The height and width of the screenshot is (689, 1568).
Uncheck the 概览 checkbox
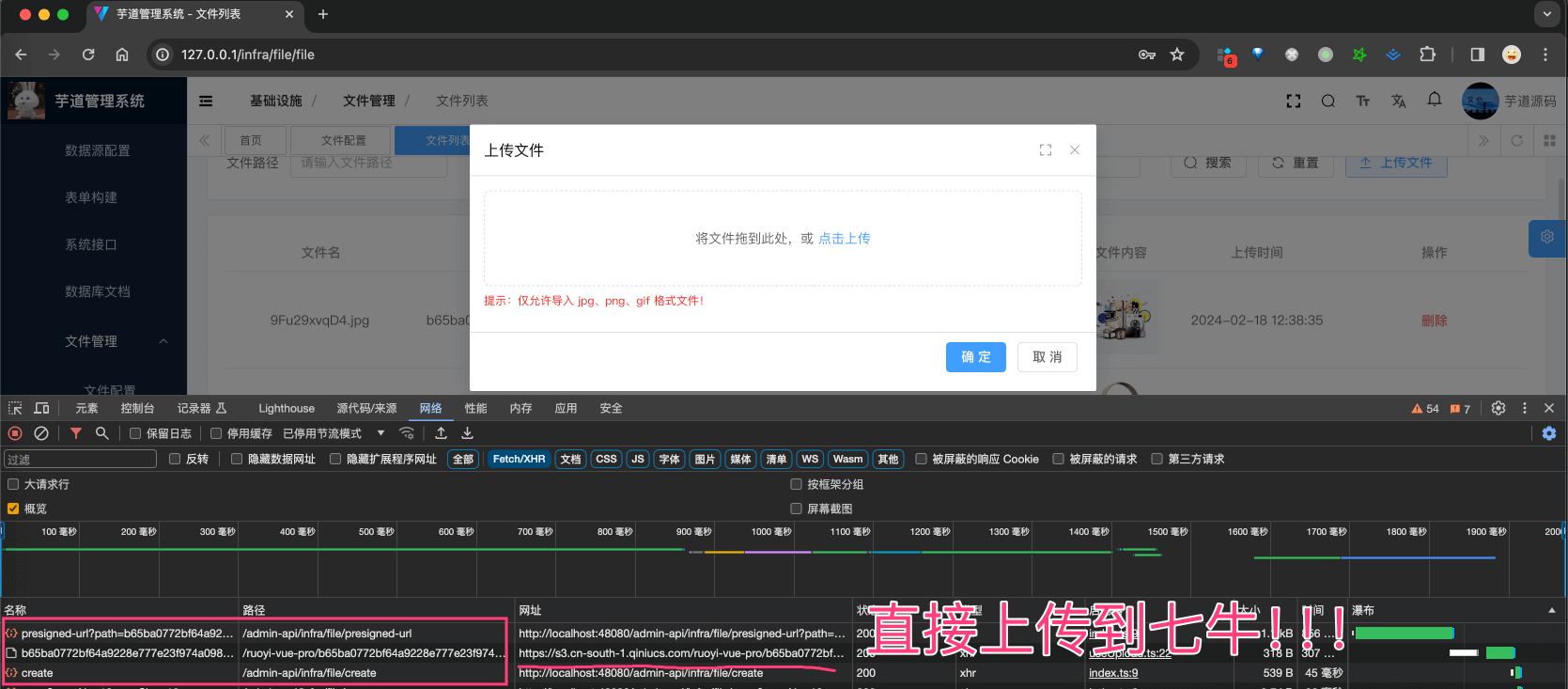tap(13, 509)
